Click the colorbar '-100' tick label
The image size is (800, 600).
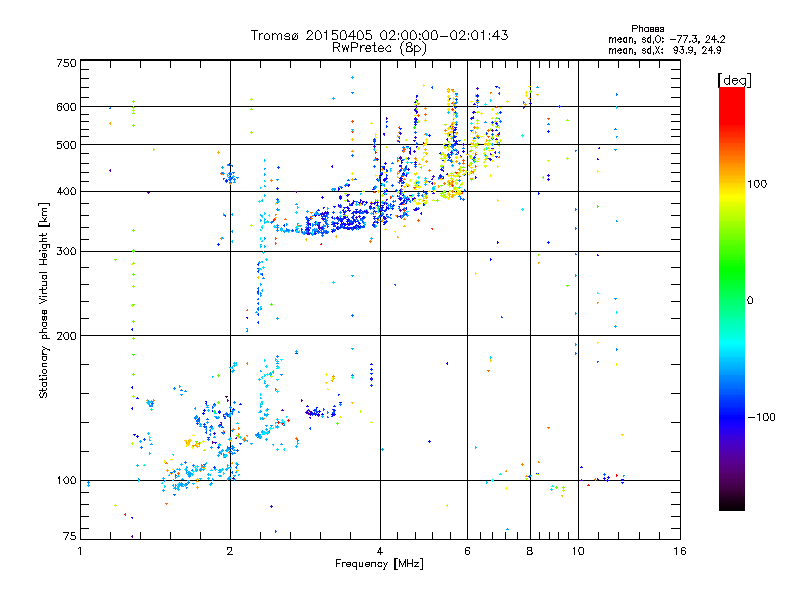tap(761, 417)
